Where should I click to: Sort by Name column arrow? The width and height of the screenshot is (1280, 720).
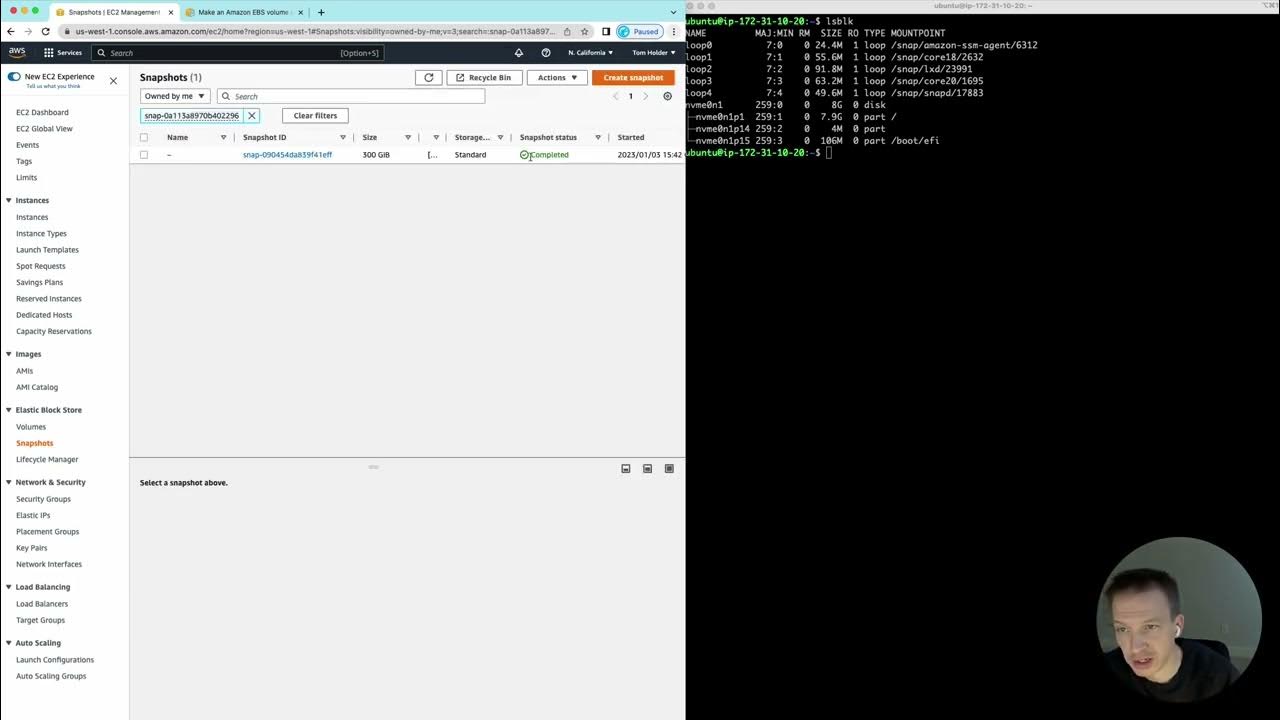[x=223, y=137]
